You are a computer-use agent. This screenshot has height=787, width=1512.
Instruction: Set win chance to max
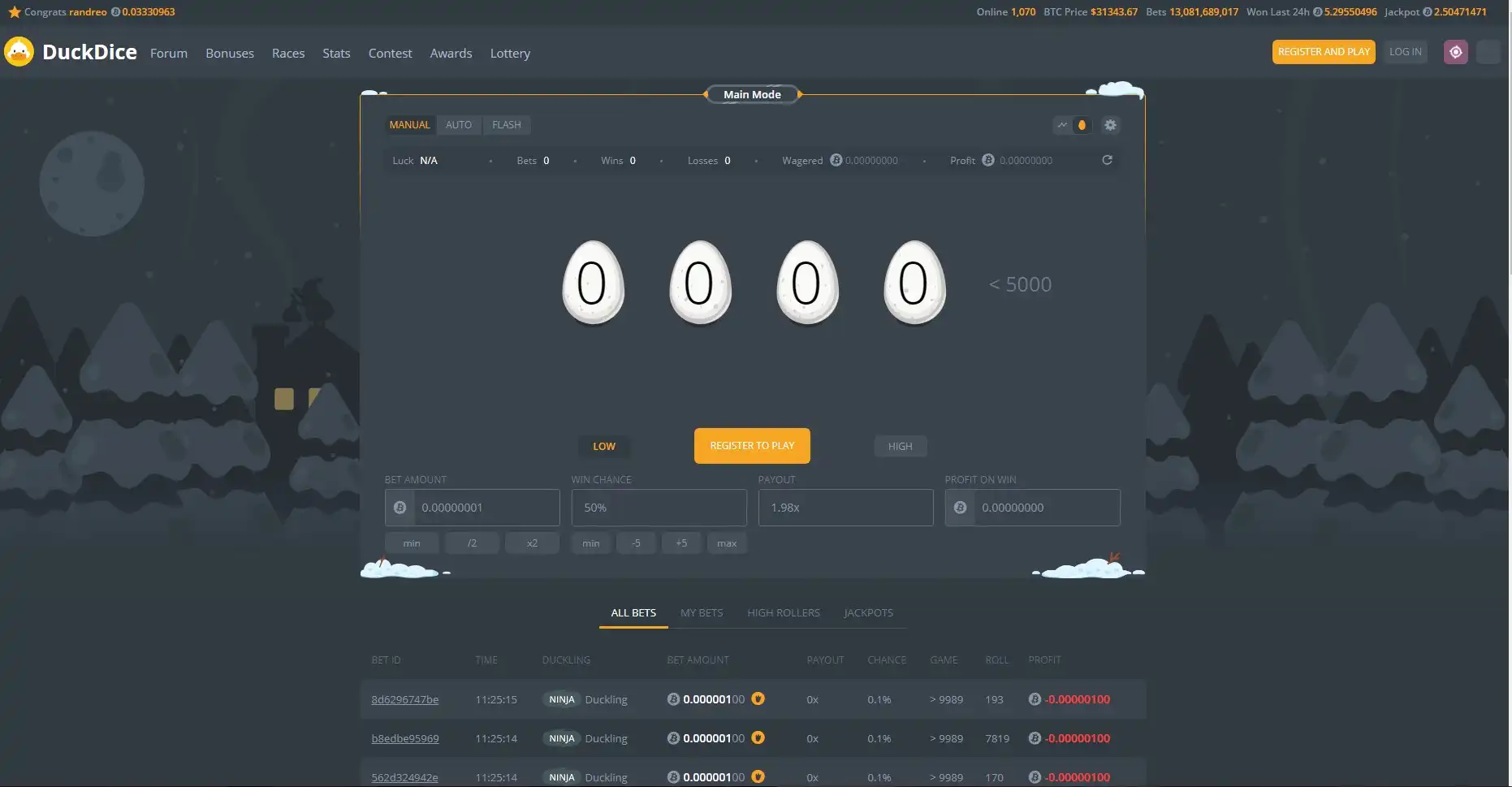727,543
